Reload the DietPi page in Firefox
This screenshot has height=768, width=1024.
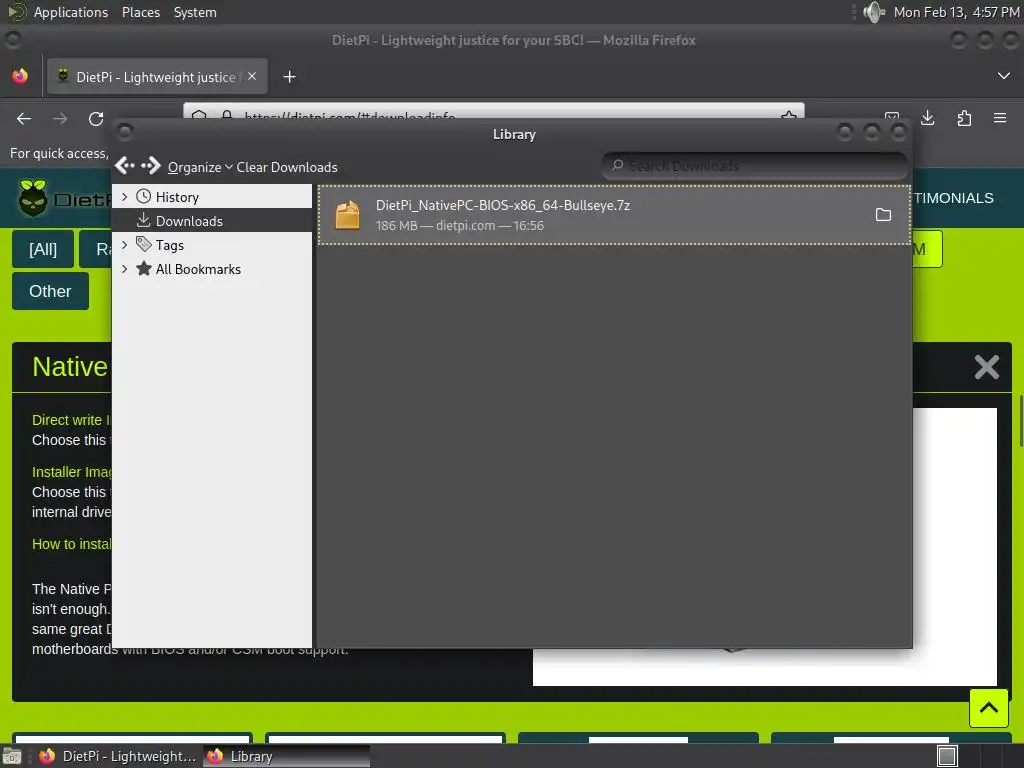click(96, 118)
